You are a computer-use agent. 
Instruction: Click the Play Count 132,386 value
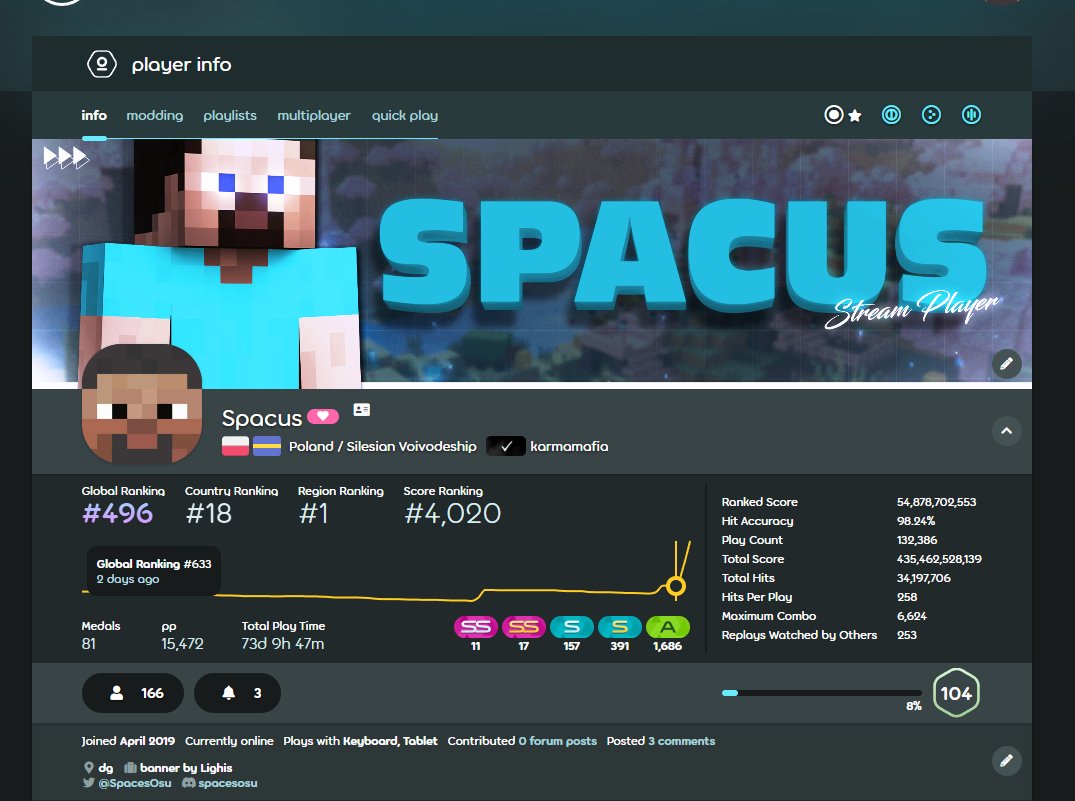(x=917, y=540)
